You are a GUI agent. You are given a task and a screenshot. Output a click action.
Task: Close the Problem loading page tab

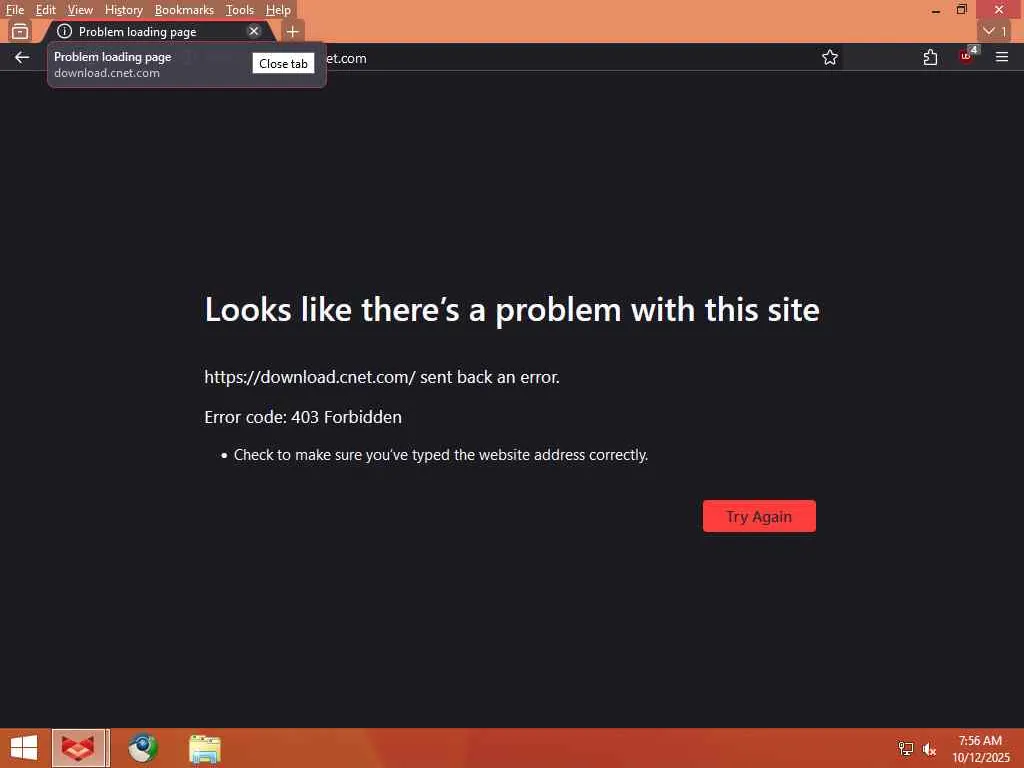coord(254,31)
